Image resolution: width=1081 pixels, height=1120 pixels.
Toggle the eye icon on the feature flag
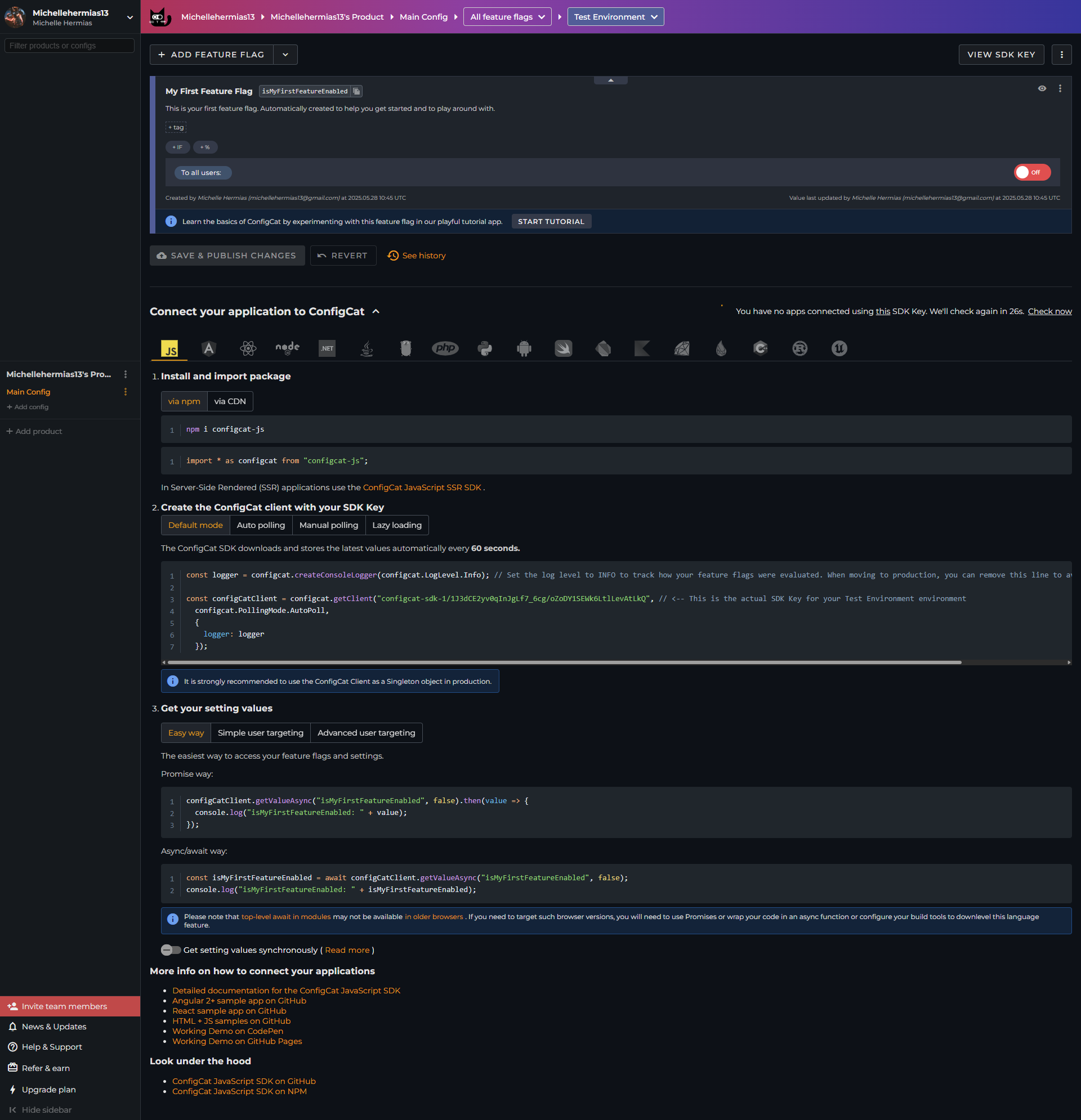pos(1042,88)
